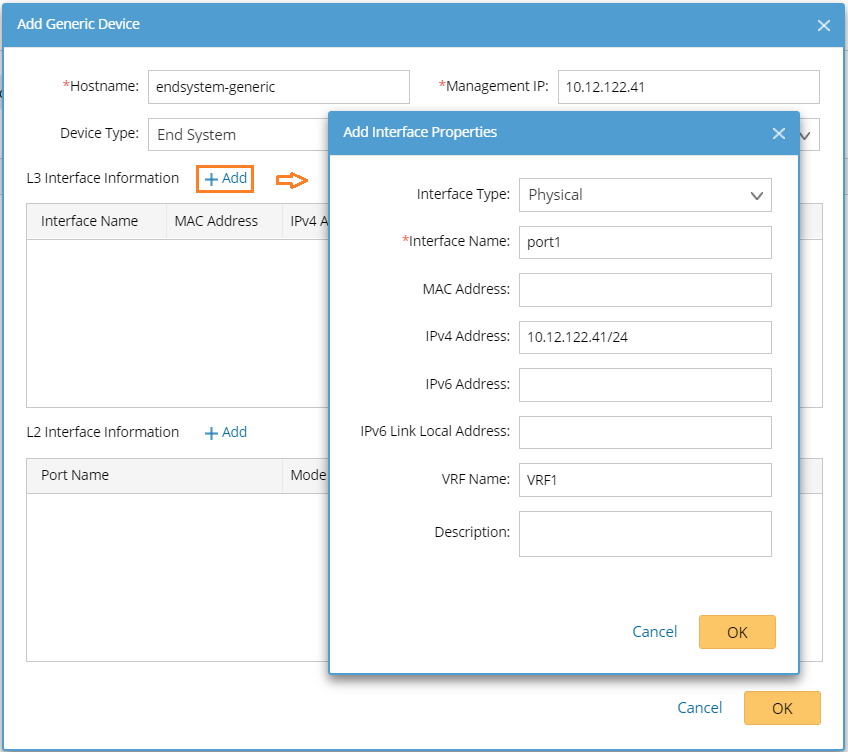Click the VRF Name field
The height and width of the screenshot is (752, 848).
(x=645, y=480)
